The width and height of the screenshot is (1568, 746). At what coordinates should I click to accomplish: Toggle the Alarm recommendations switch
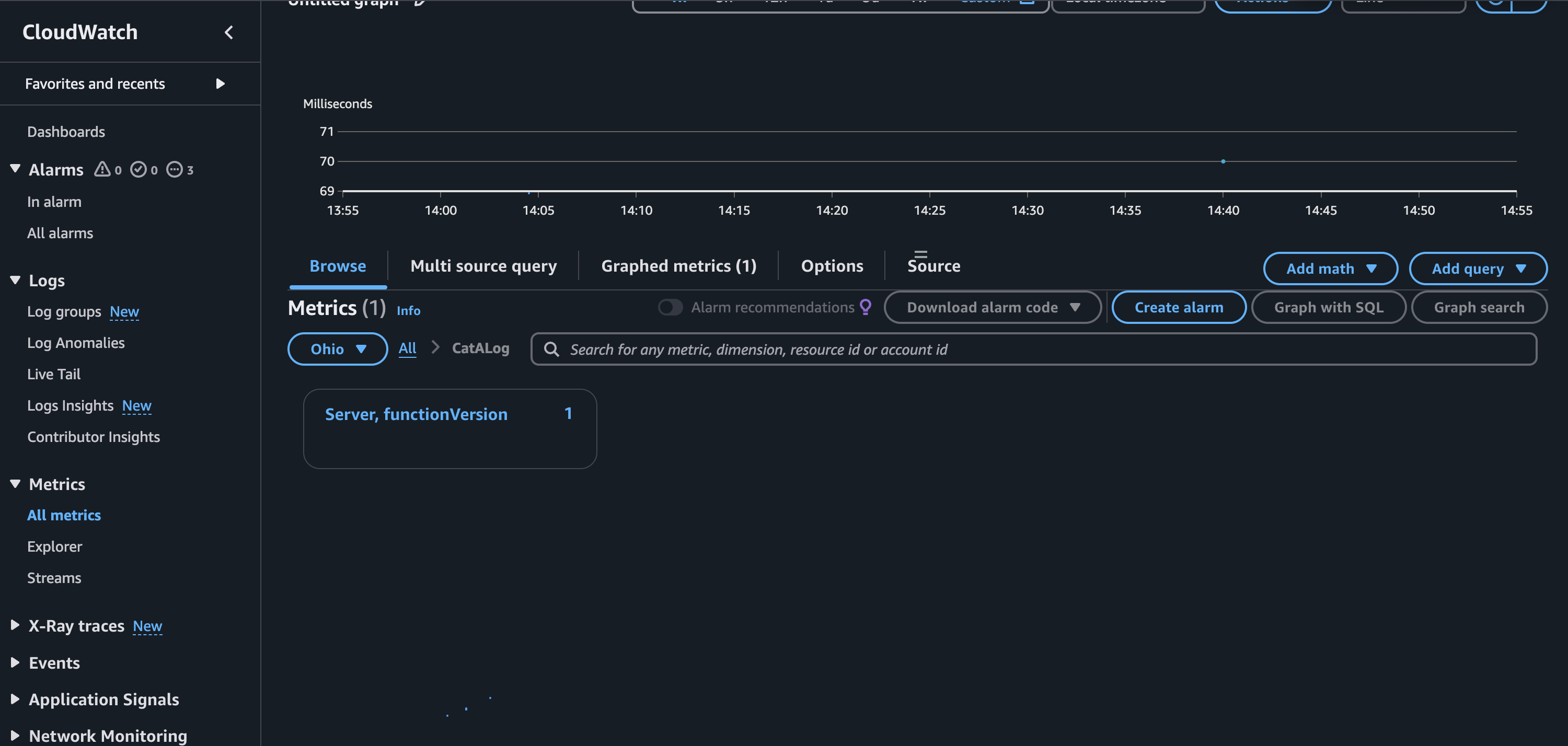point(670,307)
